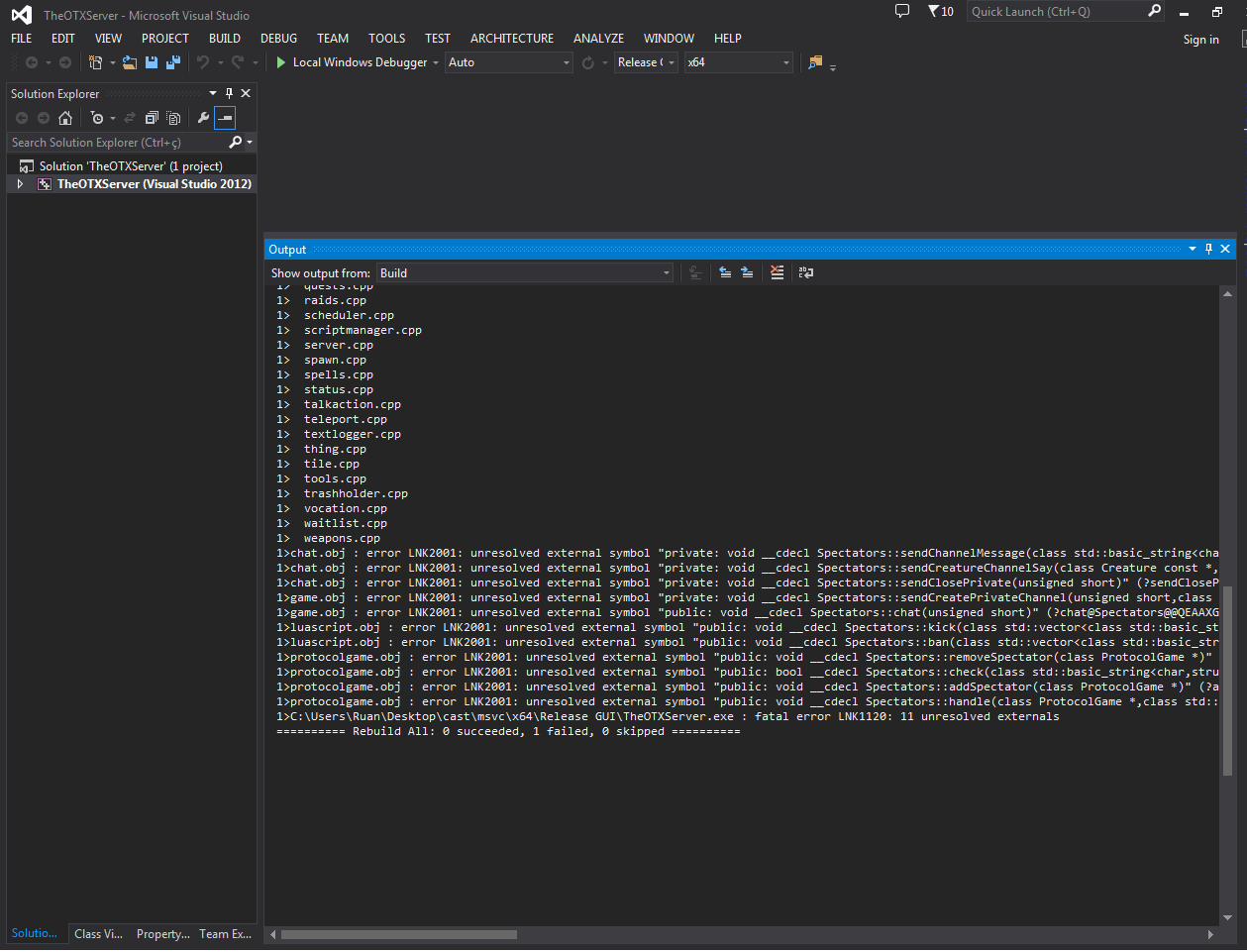Pin the Output panel with auto-hide icon
Viewport: 1247px width, 952px height.
(1208, 249)
